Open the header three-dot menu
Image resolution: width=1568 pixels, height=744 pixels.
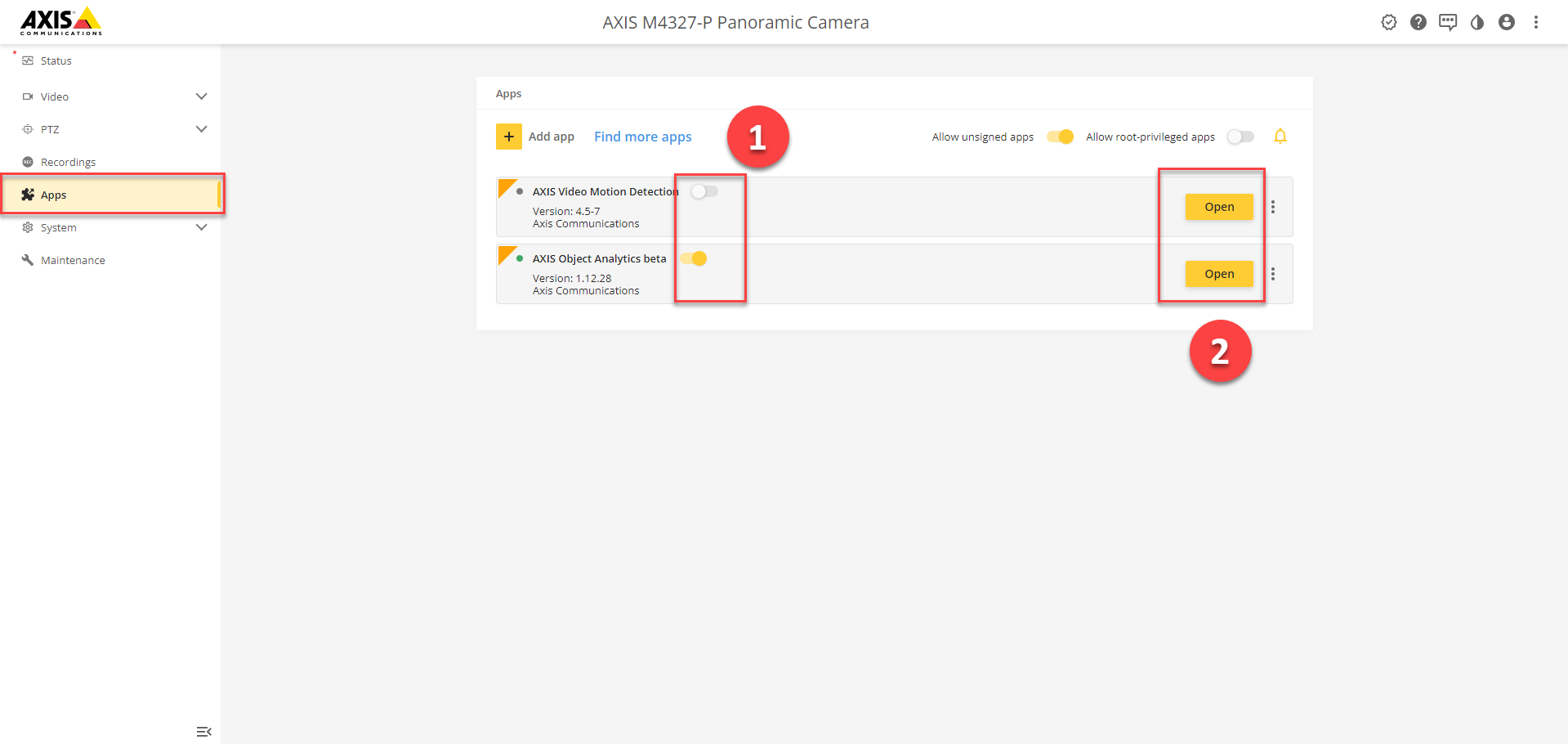tap(1536, 22)
